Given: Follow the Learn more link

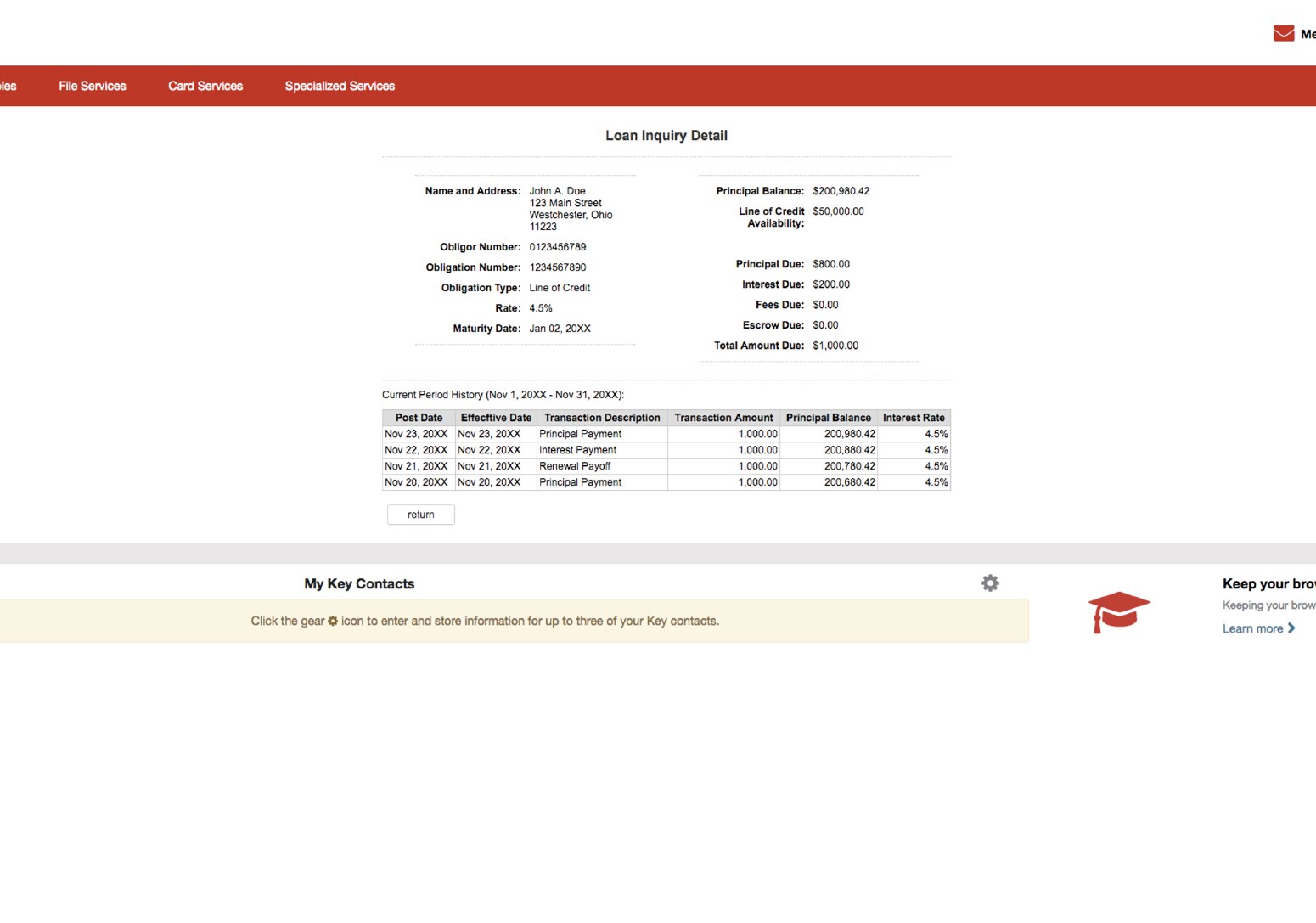Looking at the screenshot, I should tap(1251, 628).
